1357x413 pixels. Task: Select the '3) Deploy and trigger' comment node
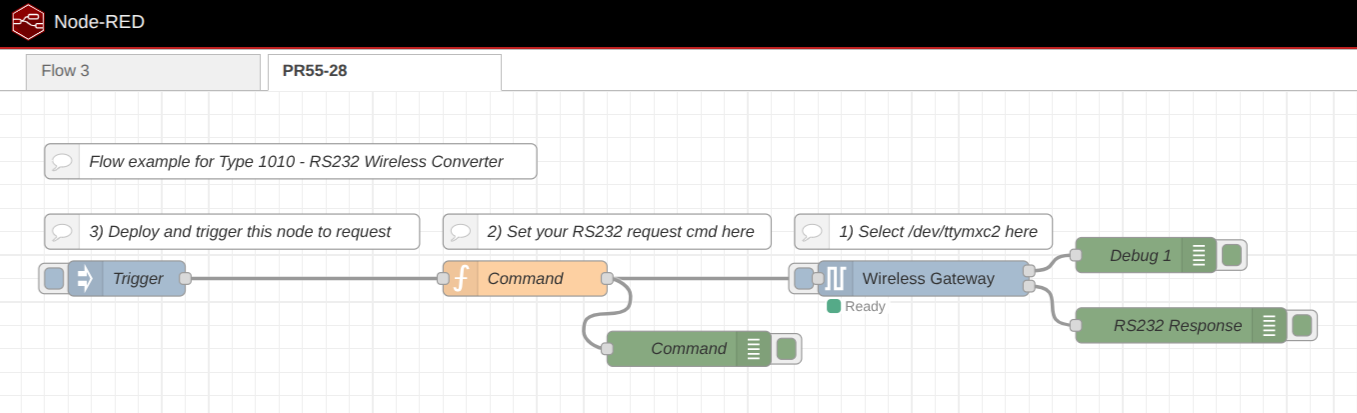tap(232, 231)
